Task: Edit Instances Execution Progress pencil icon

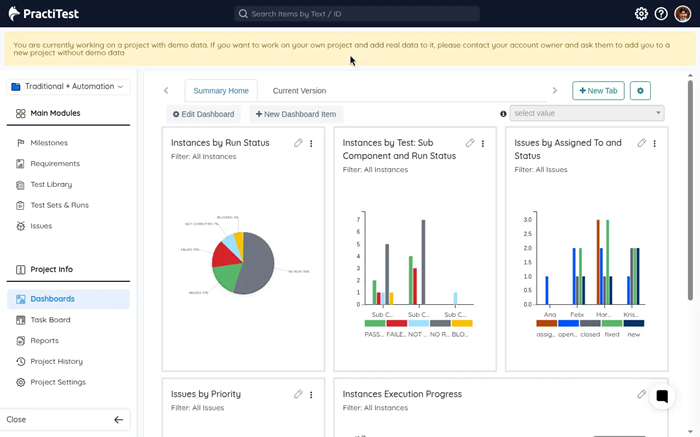Action: pyautogui.click(x=642, y=394)
